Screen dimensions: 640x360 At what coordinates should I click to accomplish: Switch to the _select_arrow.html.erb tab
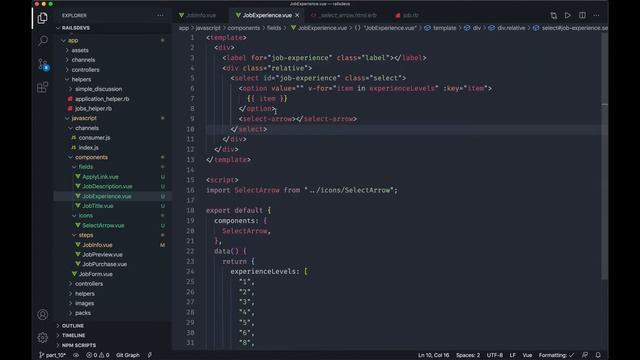(347, 16)
